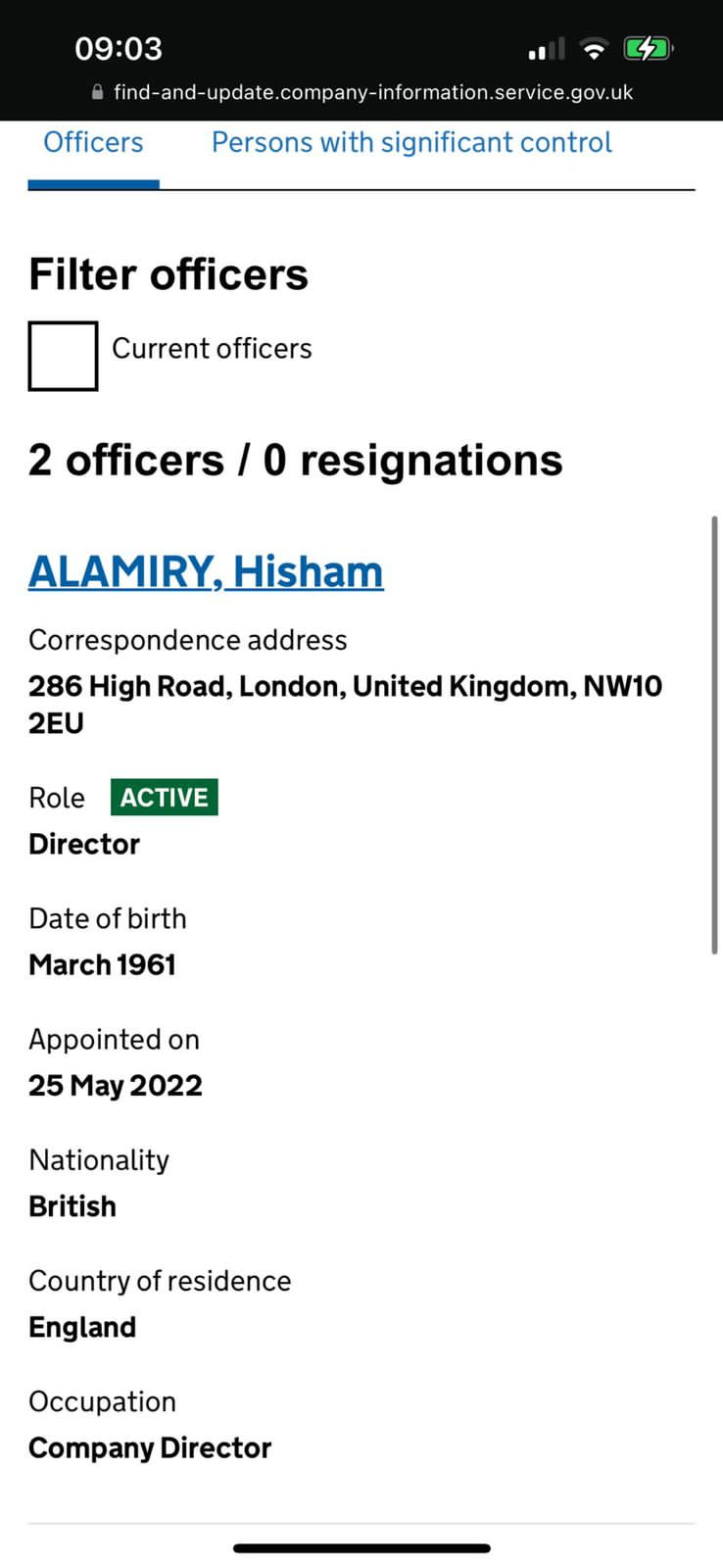Tap the padlock icon beside the URL

(97, 92)
